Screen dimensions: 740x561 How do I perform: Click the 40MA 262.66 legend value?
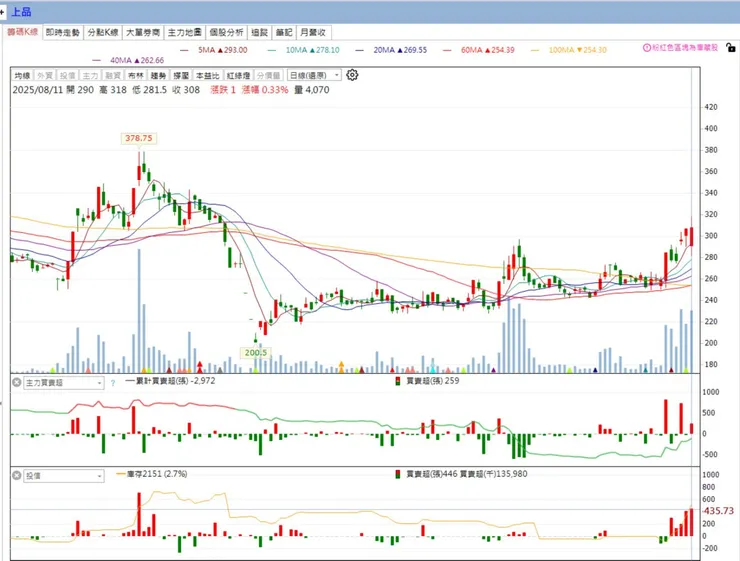[137, 60]
